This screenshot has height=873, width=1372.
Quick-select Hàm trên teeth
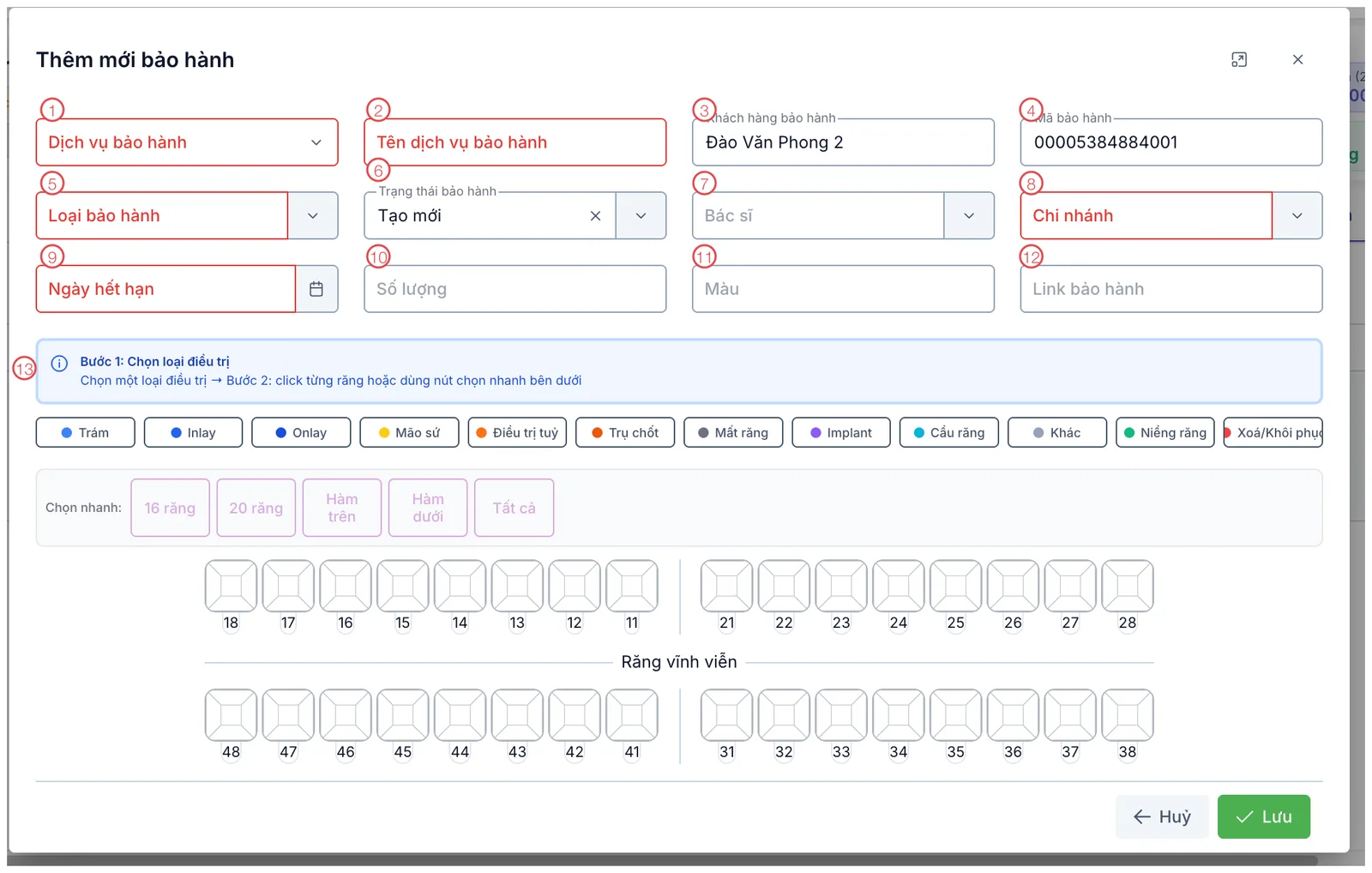(342, 508)
